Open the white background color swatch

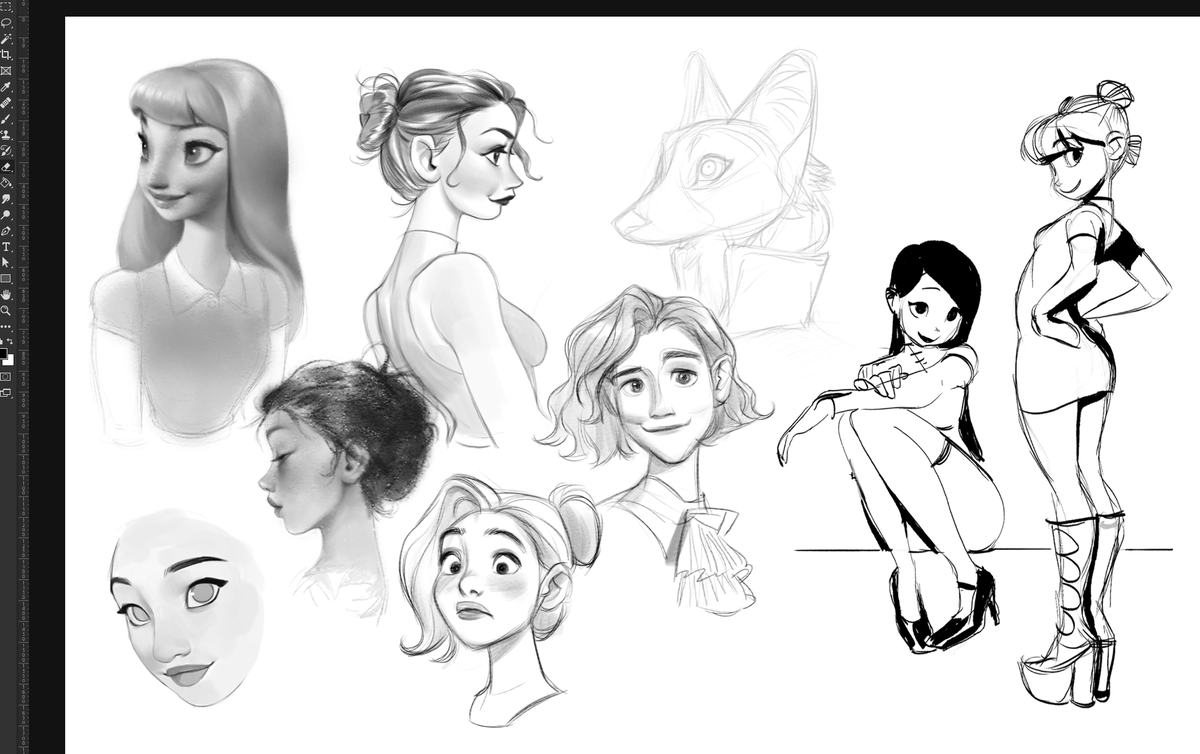click(11, 361)
